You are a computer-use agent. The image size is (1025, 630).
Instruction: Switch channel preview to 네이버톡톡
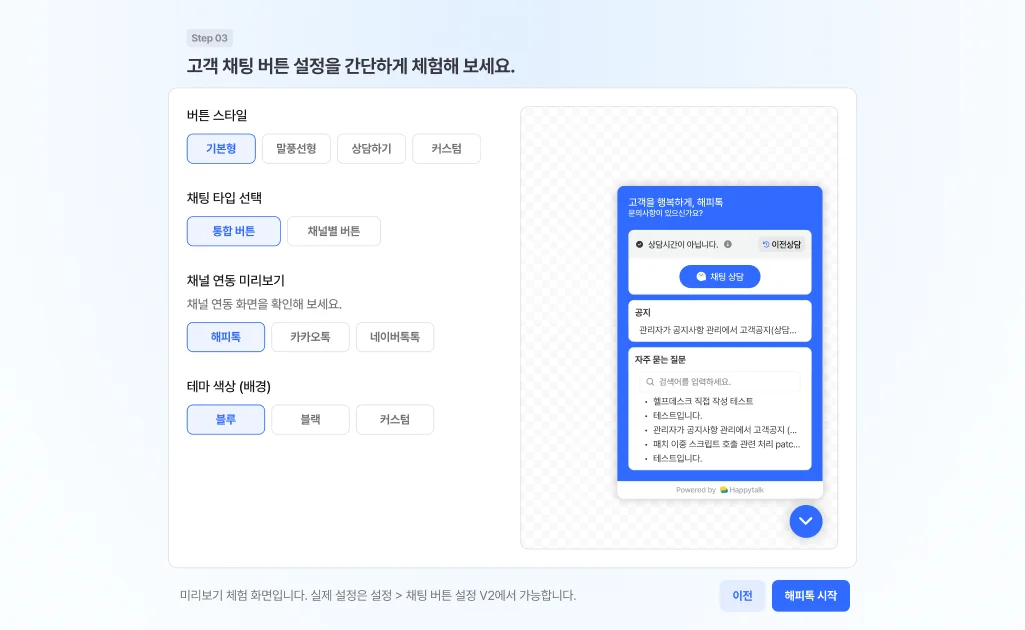(x=396, y=337)
